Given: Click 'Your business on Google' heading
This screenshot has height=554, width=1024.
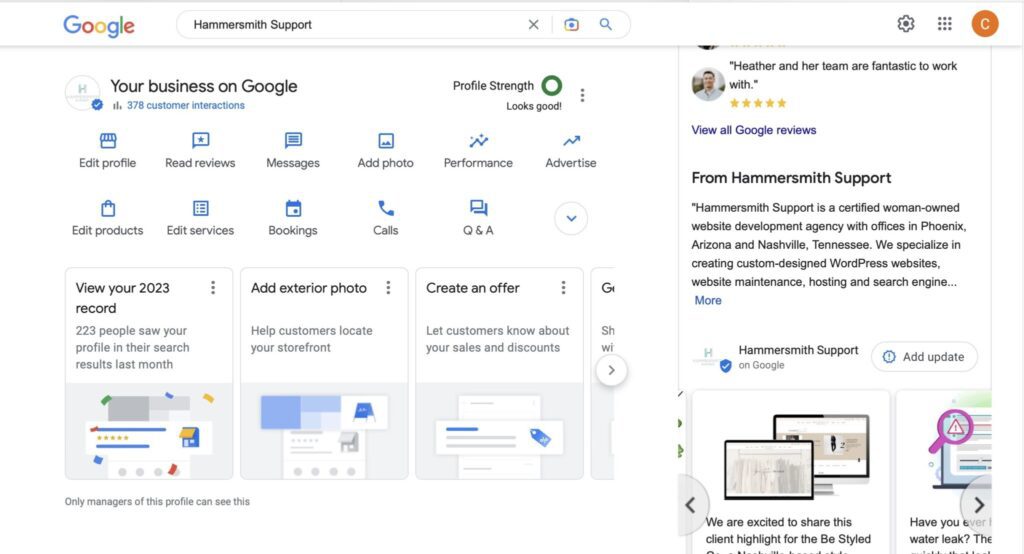Looking at the screenshot, I should [x=204, y=86].
